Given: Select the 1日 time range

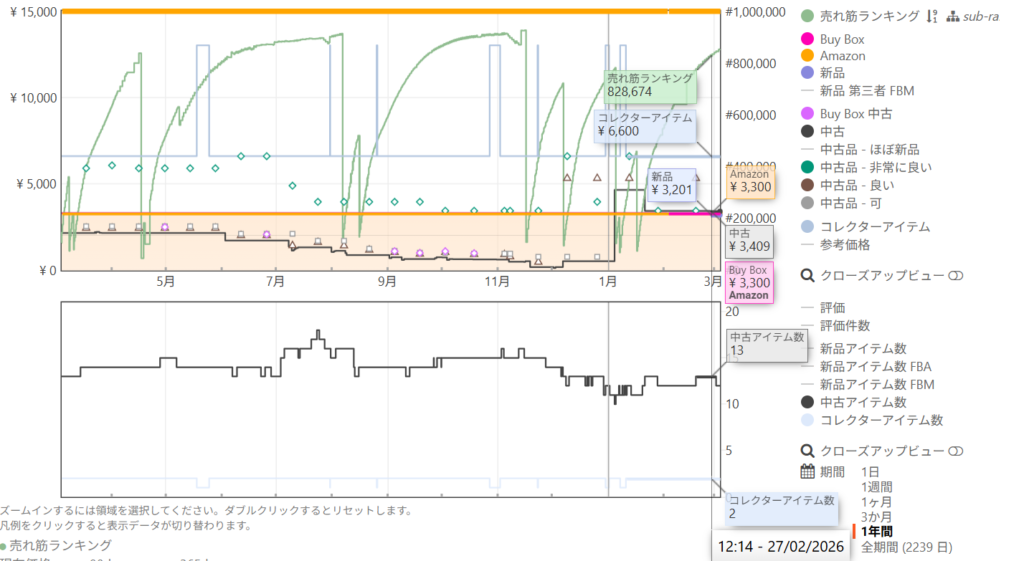Looking at the screenshot, I should [870, 471].
